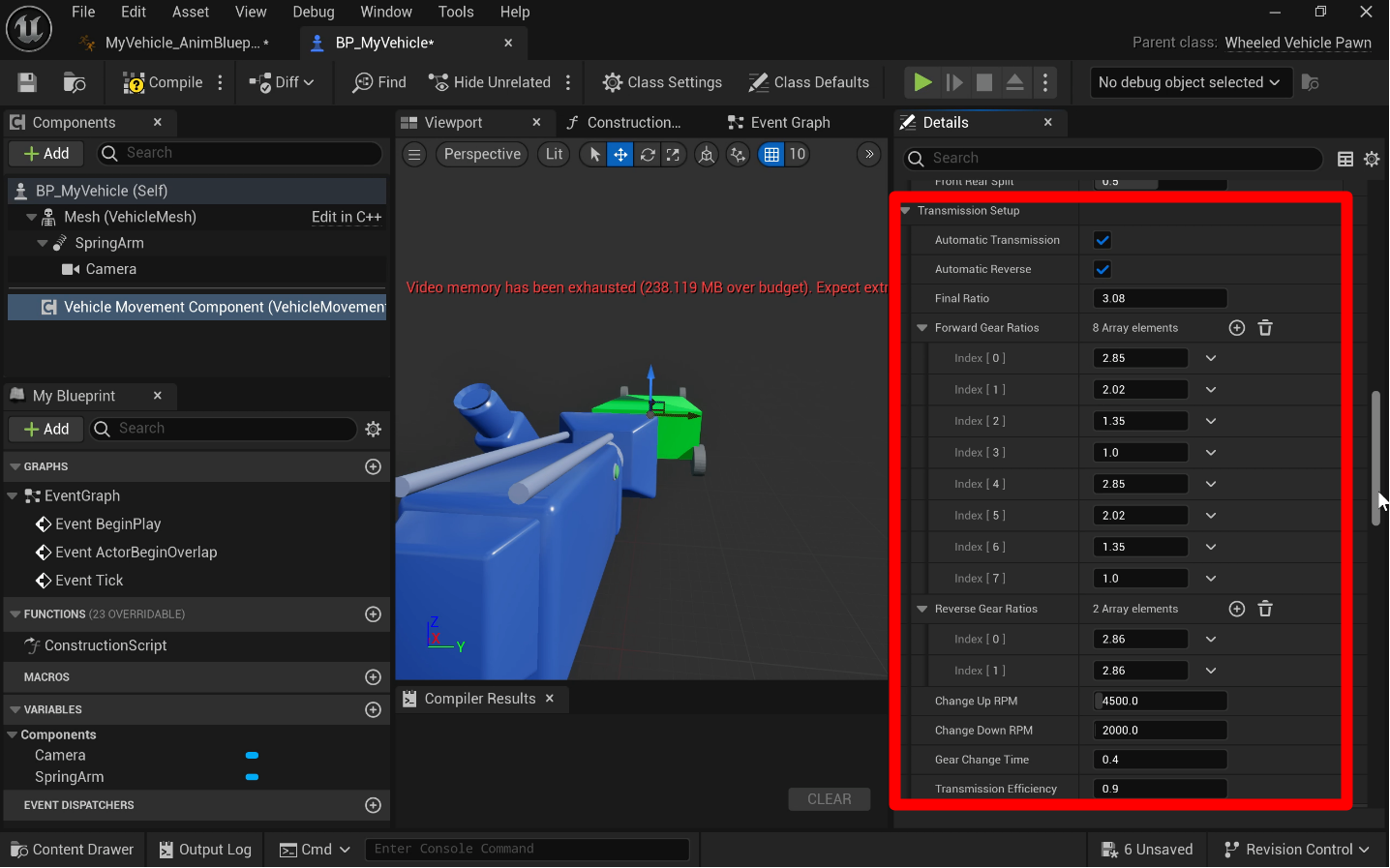The height and width of the screenshot is (868, 1390).
Task: Switch to Construction Script tab
Action: (x=624, y=123)
